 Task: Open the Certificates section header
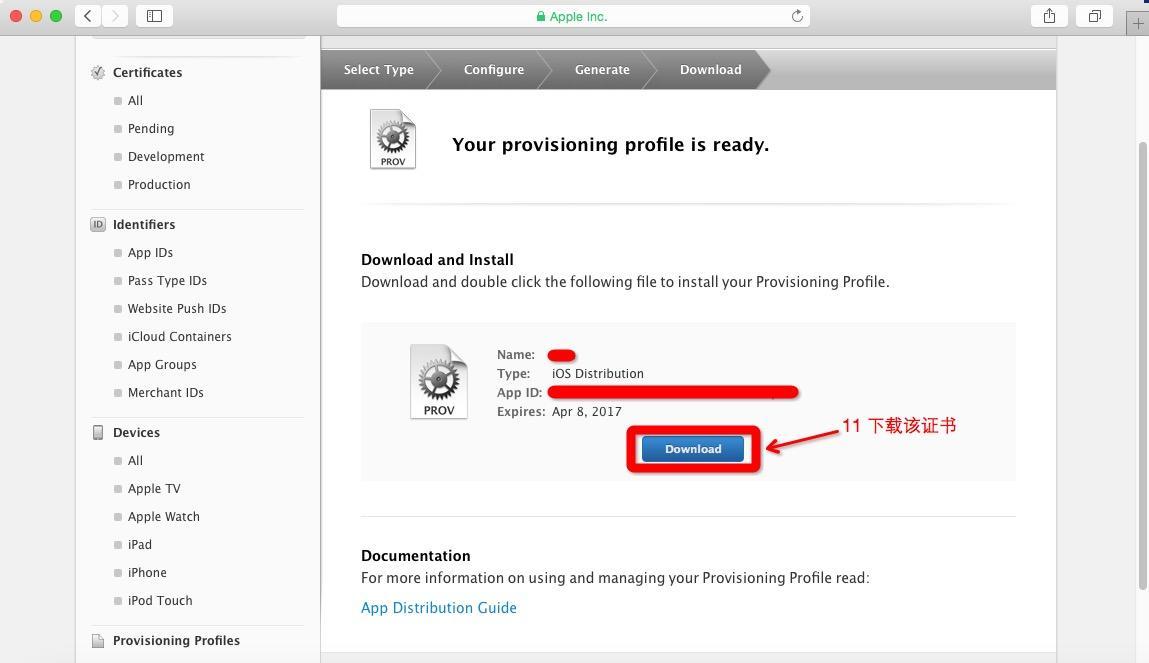click(x=147, y=73)
